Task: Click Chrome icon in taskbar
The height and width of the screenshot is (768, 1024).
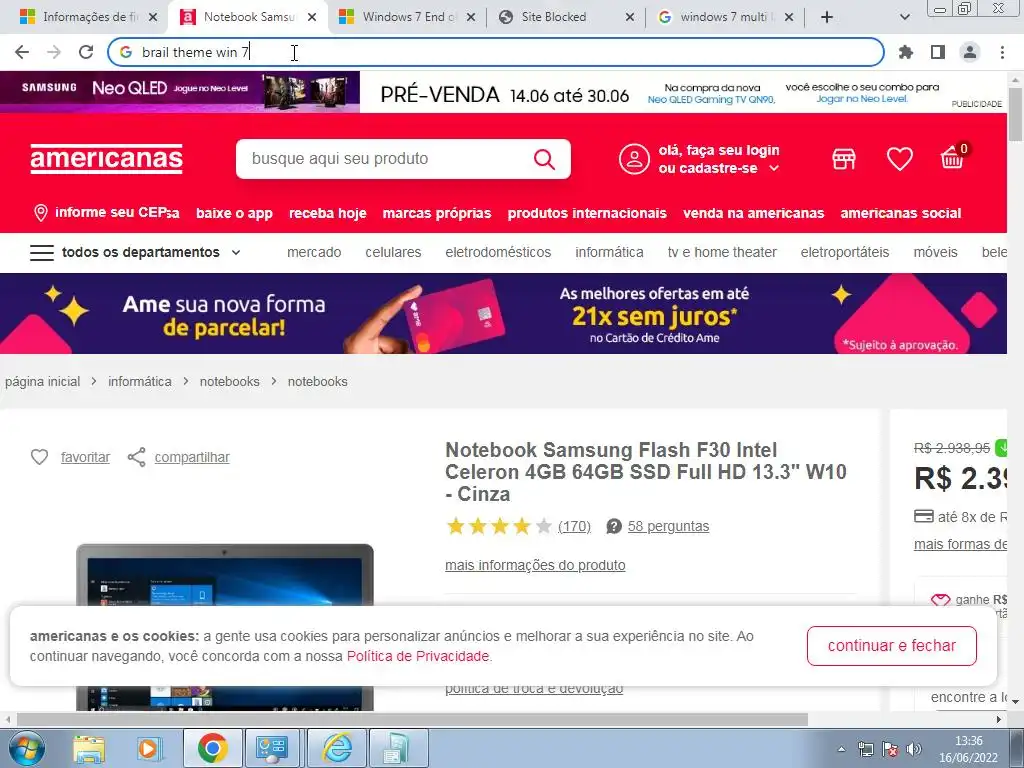Action: tap(212, 748)
